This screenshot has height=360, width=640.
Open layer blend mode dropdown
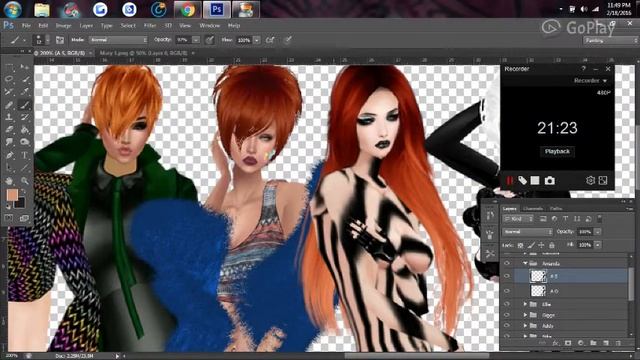coord(527,232)
